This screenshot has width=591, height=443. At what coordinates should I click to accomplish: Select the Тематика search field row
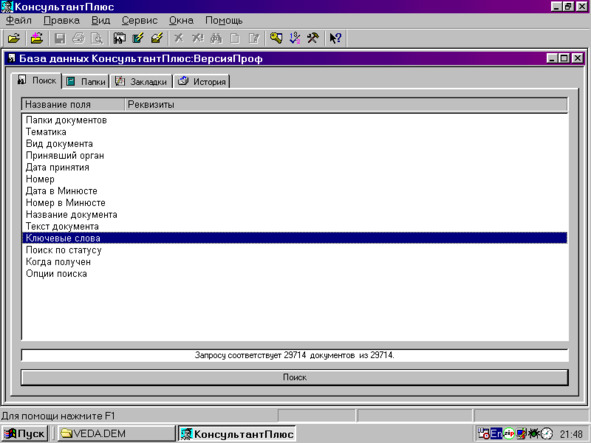point(294,132)
